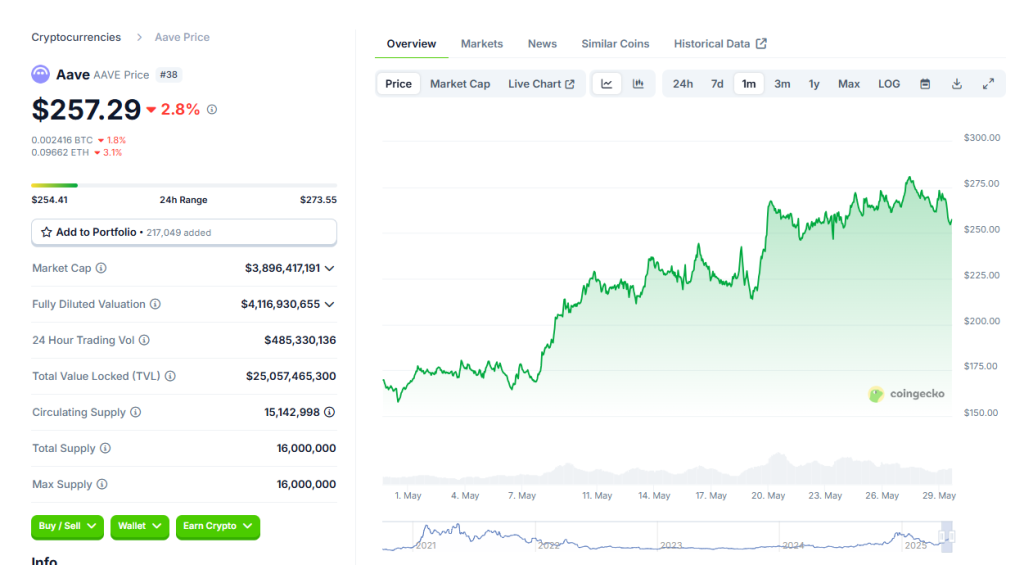The width and height of the screenshot is (1024, 565).
Task: Set chart range to 24h
Action: 683,84
